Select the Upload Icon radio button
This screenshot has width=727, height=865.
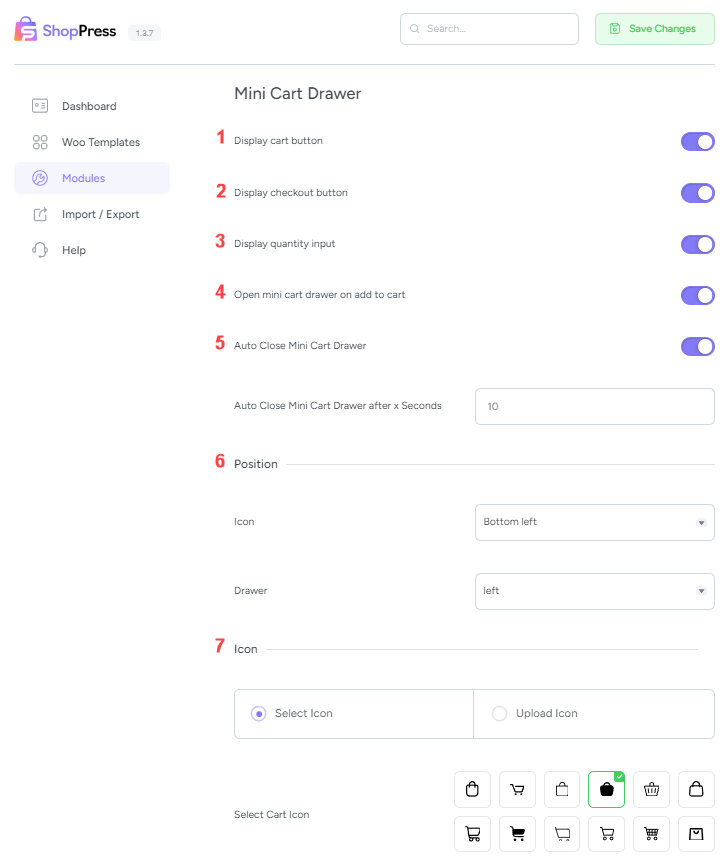tap(499, 713)
